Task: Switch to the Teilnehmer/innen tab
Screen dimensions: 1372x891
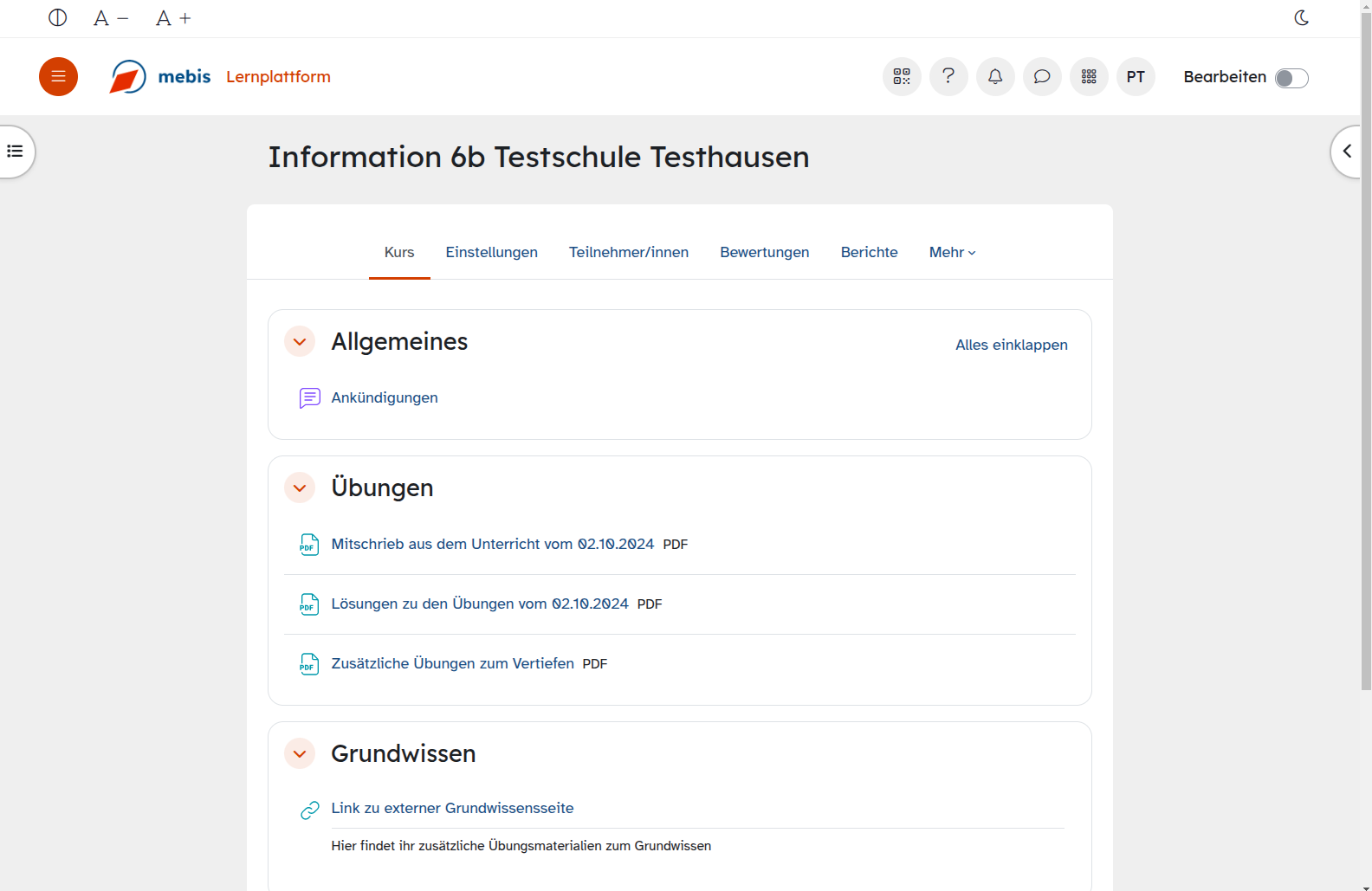Action: point(628,252)
